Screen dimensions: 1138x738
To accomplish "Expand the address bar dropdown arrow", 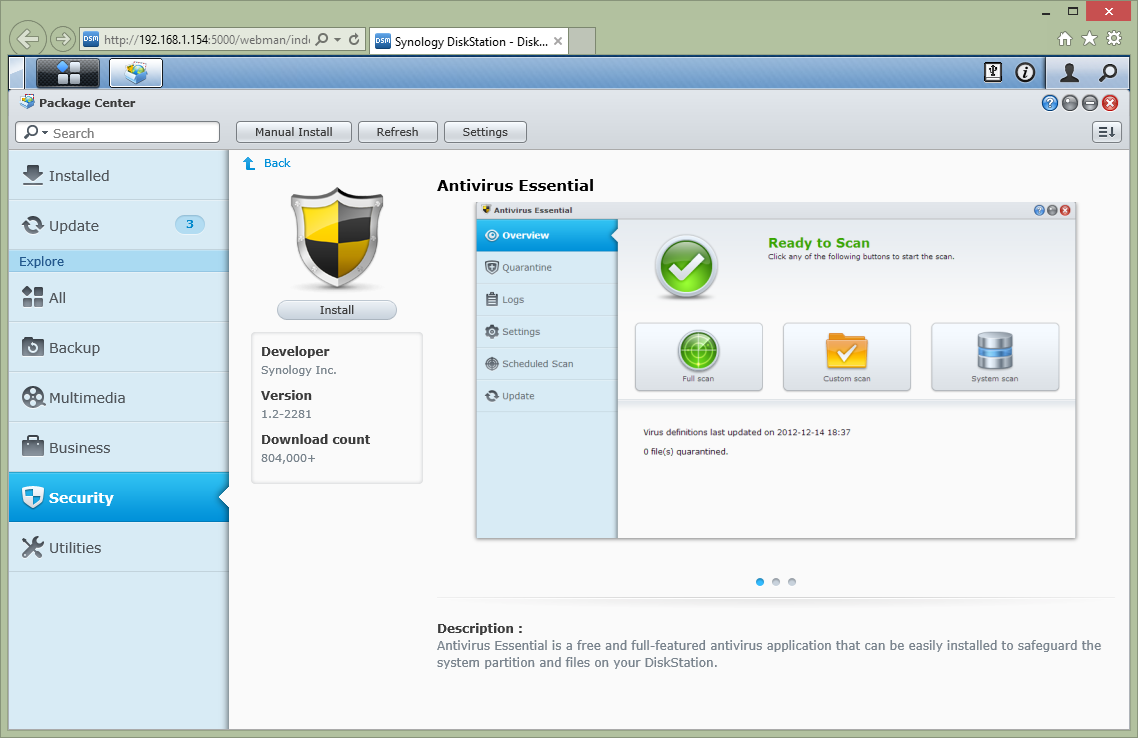I will [337, 40].
